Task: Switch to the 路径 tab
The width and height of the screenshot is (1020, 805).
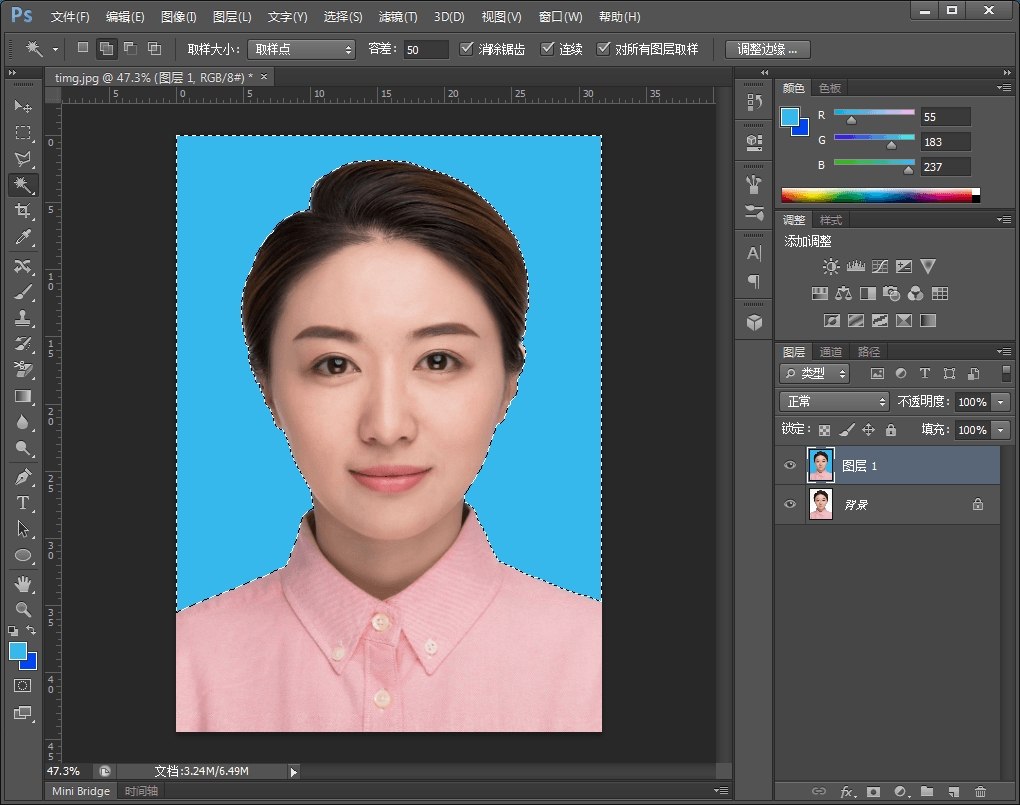Action: tap(868, 352)
